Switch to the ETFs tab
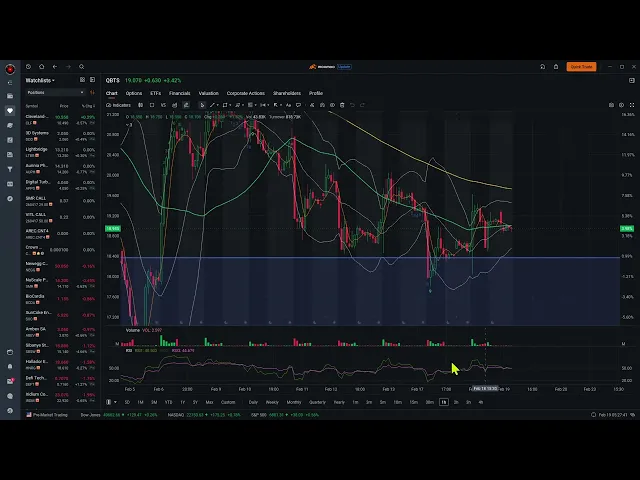 coord(156,93)
